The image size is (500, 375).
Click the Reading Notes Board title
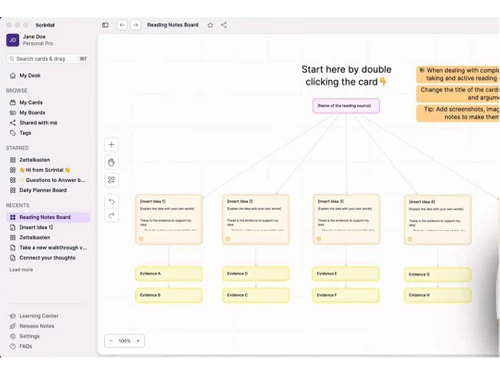173,25
